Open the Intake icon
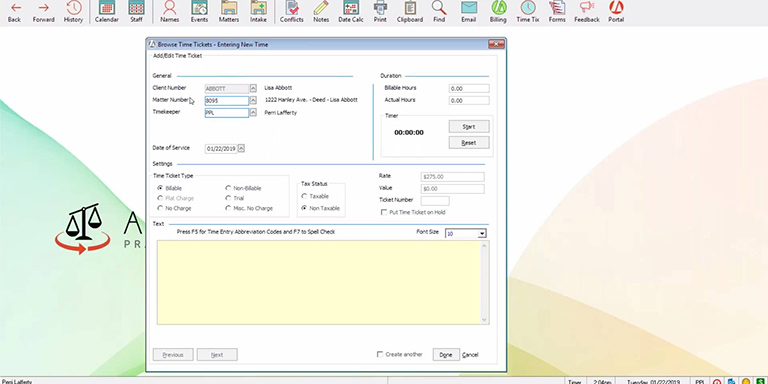Screen dimensions: 768x384 258,12
